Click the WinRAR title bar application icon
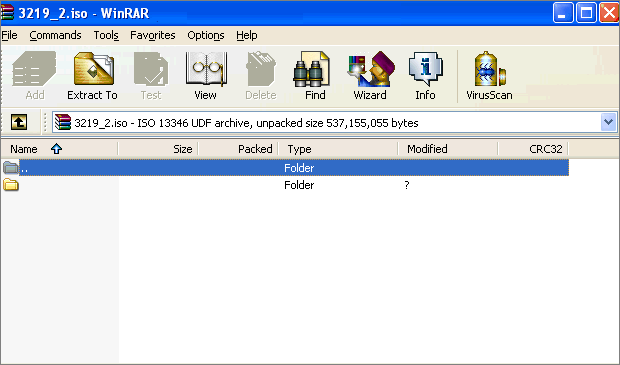This screenshot has width=620, height=365. click(7, 13)
